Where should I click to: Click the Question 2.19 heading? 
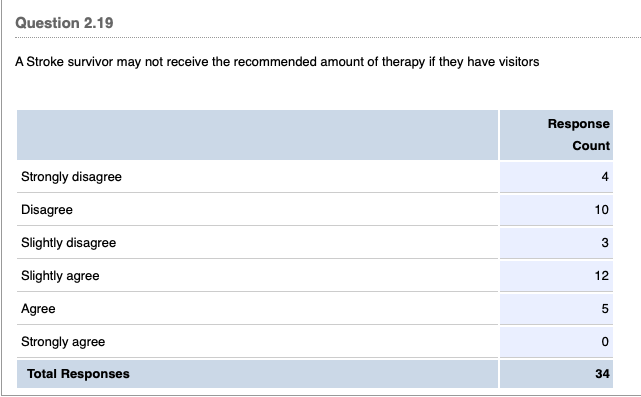click(64, 23)
